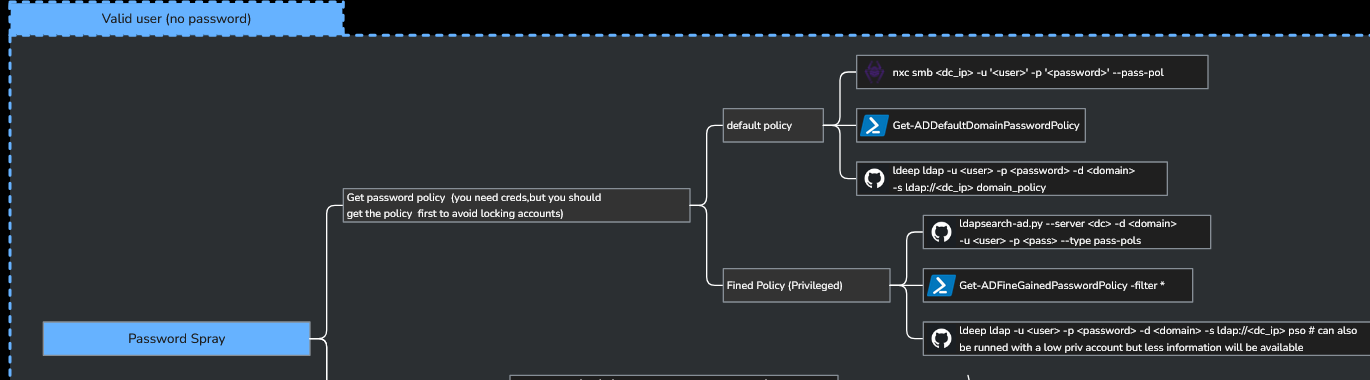
Task: Click GitHub icon beside ldapsearch-ad.py command
Action: tap(941, 232)
